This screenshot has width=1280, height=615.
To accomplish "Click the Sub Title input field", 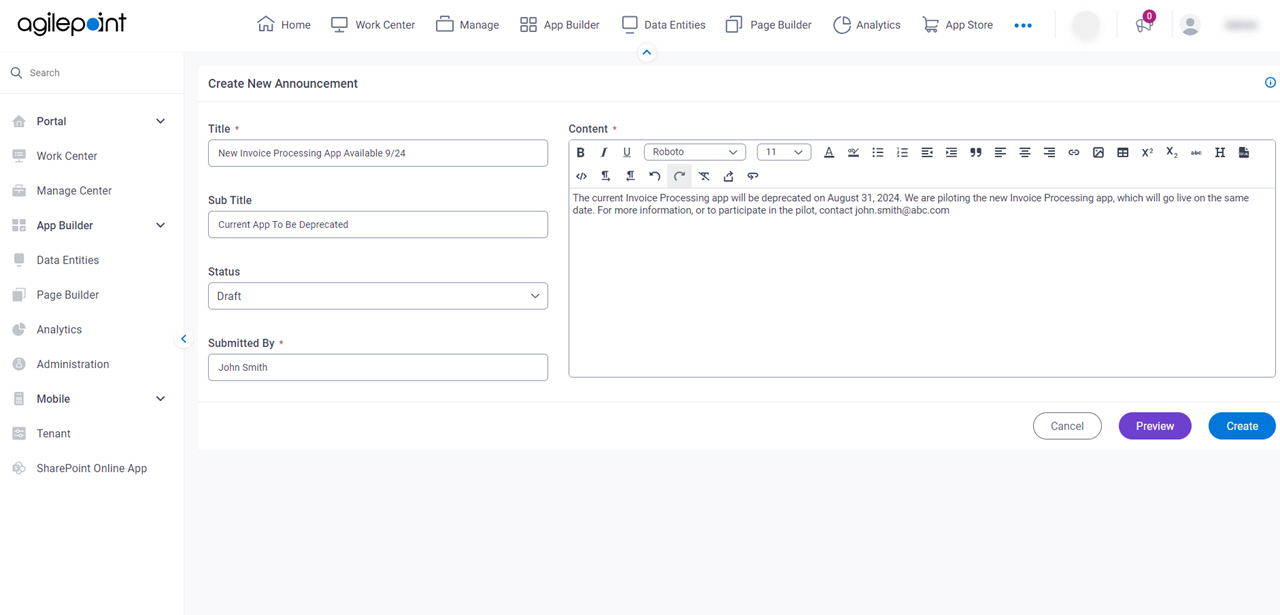I will pyautogui.click(x=378, y=224).
